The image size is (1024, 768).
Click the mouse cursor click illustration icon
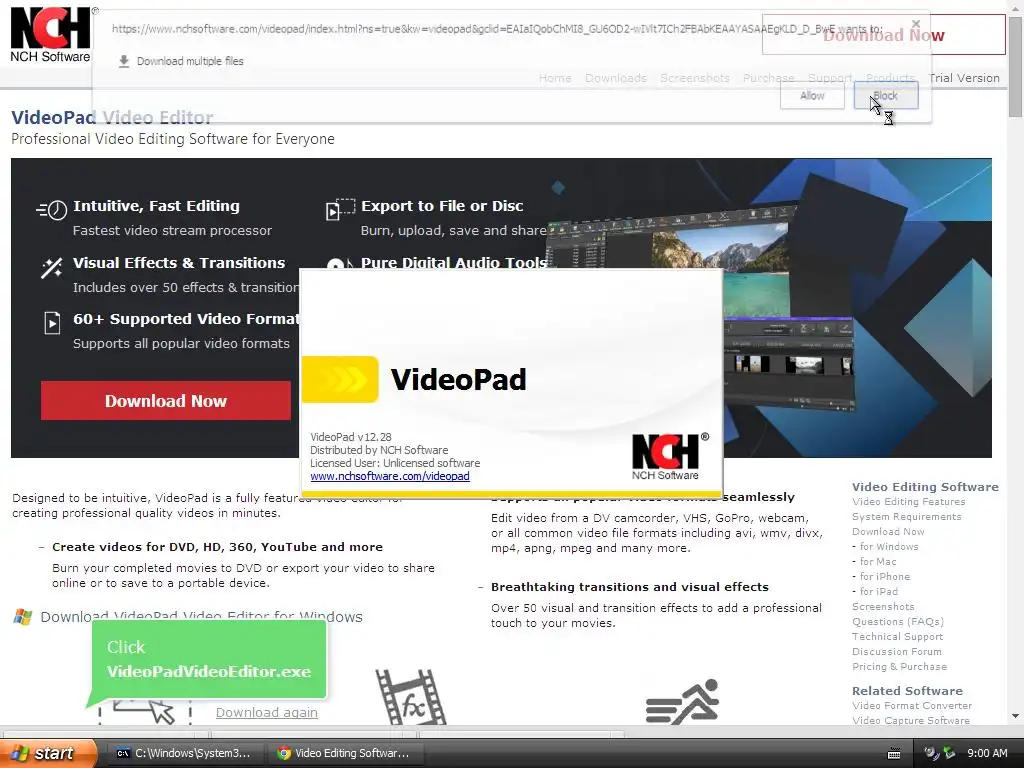[x=145, y=712]
